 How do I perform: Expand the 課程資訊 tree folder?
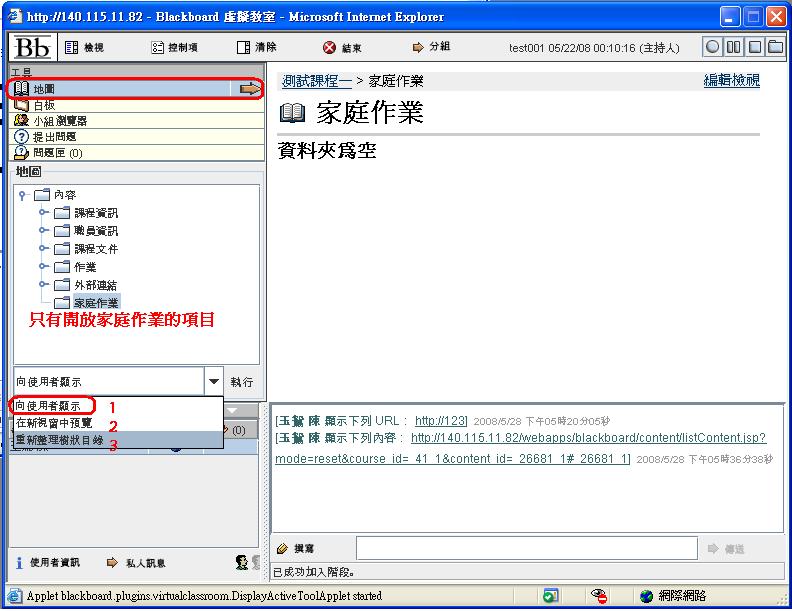[x=43, y=213]
